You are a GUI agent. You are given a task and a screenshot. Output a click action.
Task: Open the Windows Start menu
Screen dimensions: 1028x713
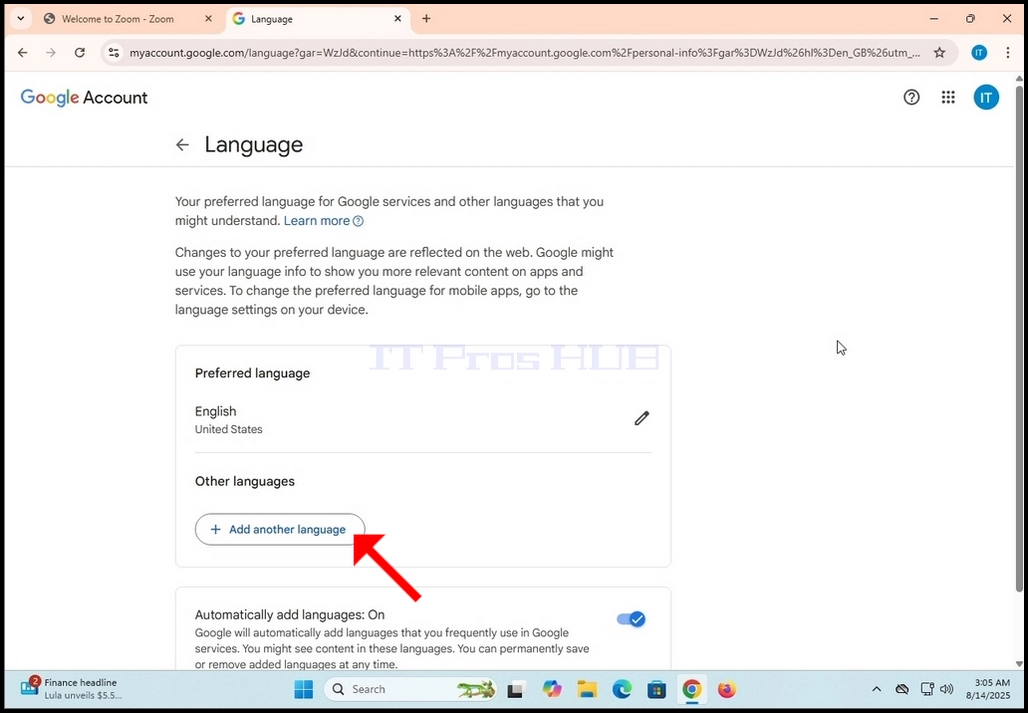(304, 689)
